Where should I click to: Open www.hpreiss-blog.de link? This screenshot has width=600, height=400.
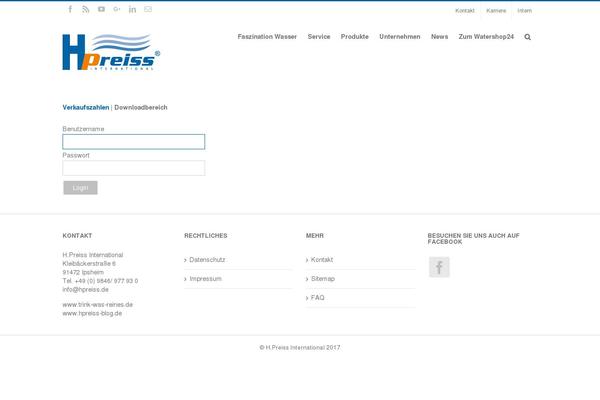click(x=92, y=313)
